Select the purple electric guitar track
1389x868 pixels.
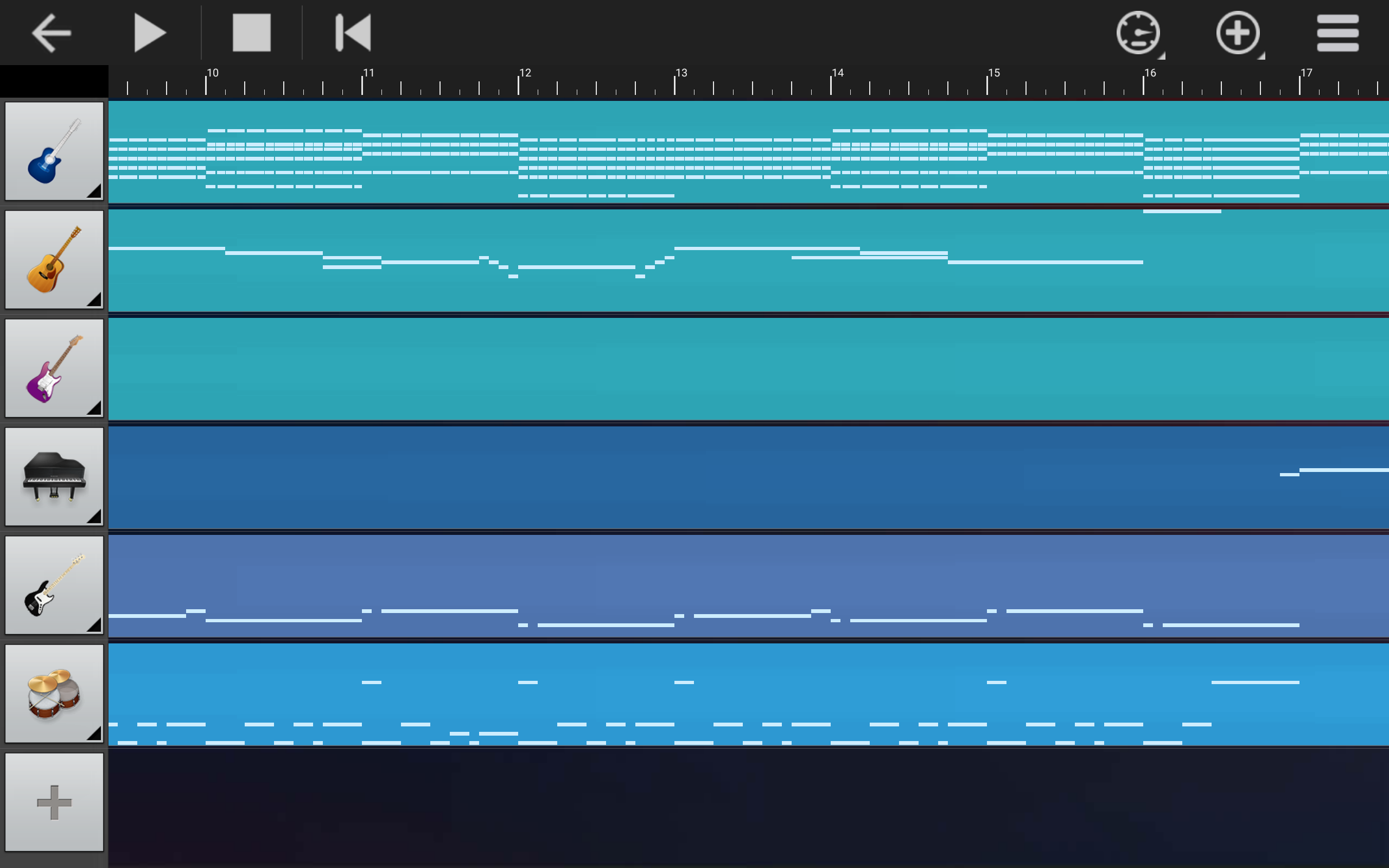[x=54, y=368]
